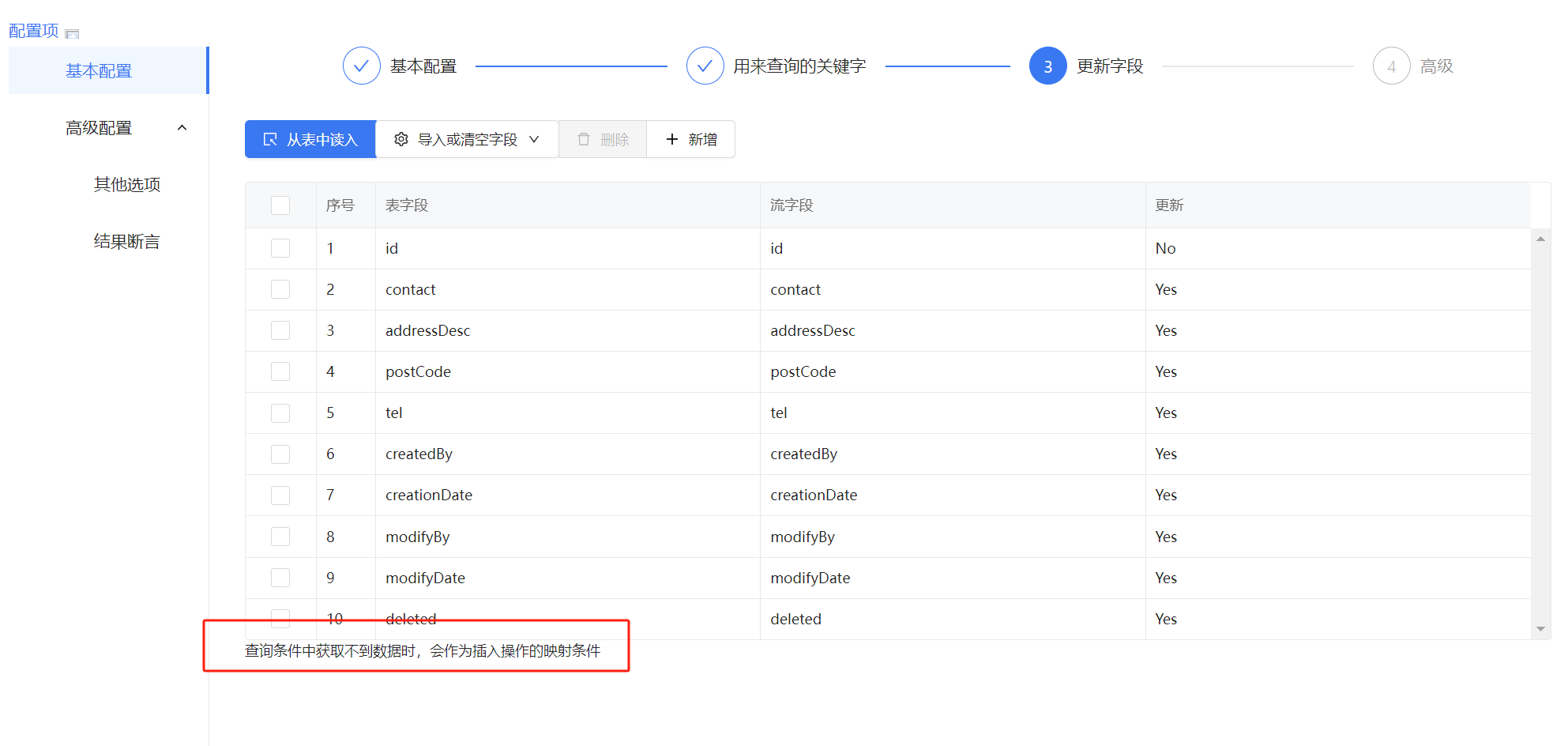Click the small icon beside 配置项
The image size is (1568, 746).
(x=72, y=33)
